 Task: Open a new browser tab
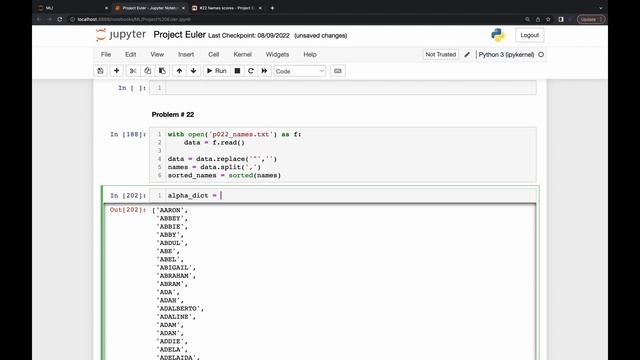click(x=272, y=8)
